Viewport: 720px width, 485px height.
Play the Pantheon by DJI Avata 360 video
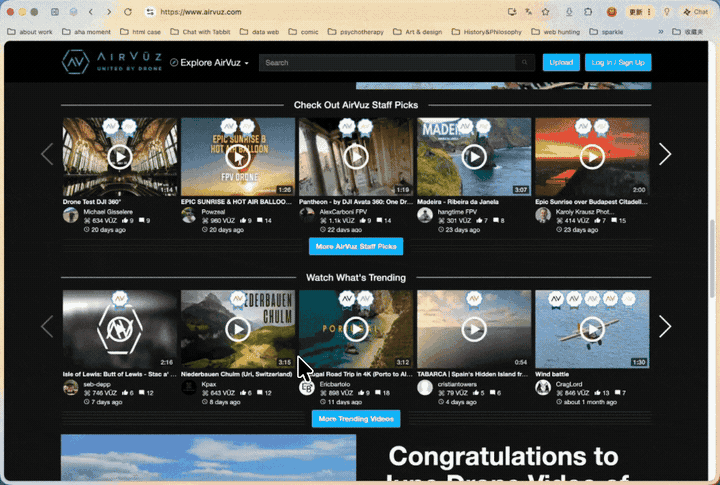356,157
